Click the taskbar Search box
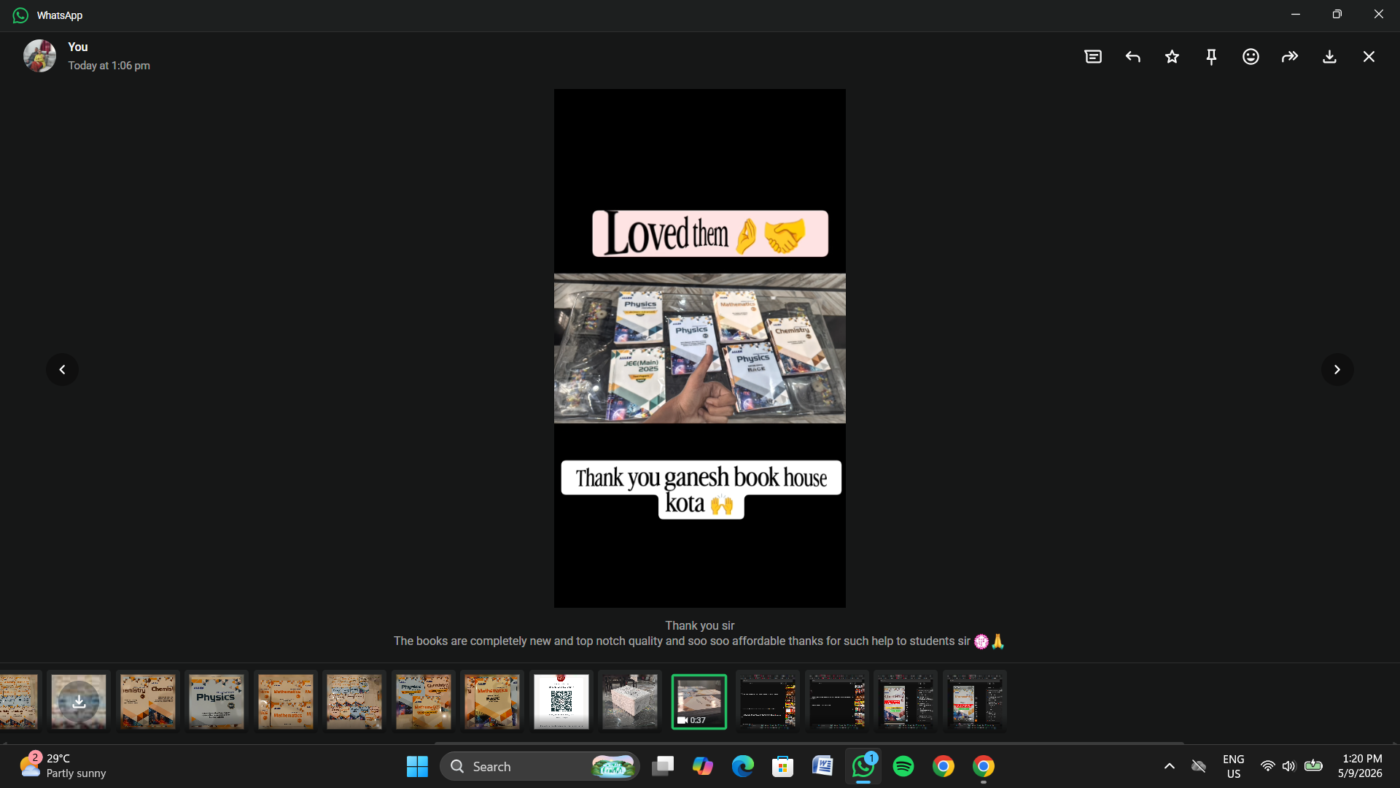1400x788 pixels. (x=540, y=767)
